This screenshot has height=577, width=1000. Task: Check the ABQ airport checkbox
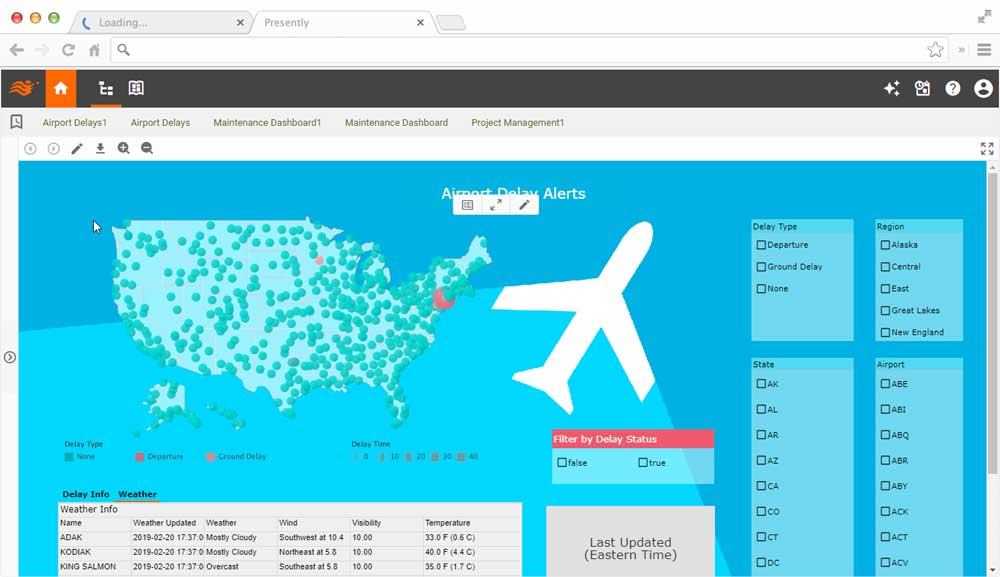(x=885, y=435)
